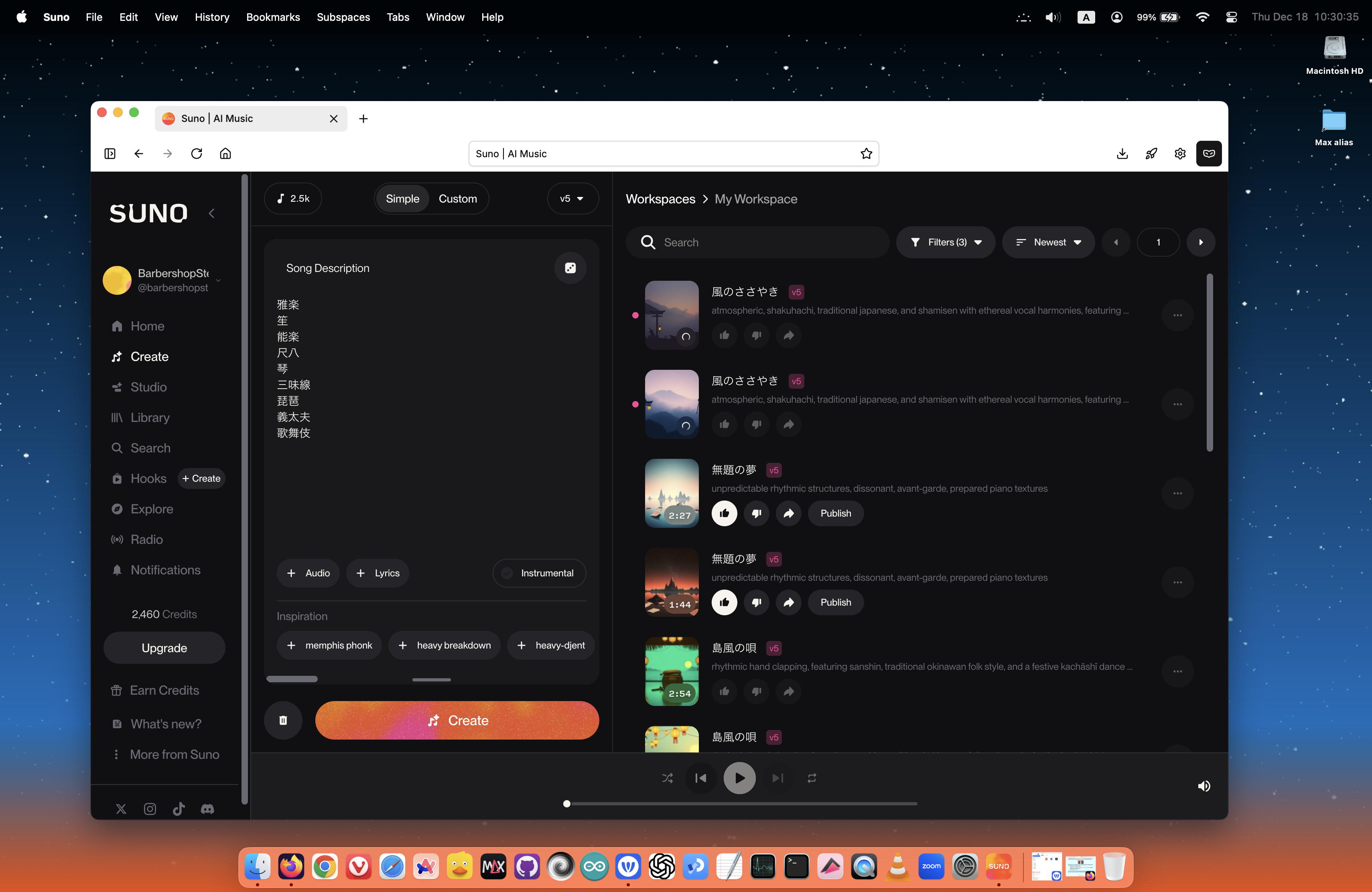Enable the Instrumental toggle
Image resolution: width=1372 pixels, height=892 pixels.
coord(539,573)
